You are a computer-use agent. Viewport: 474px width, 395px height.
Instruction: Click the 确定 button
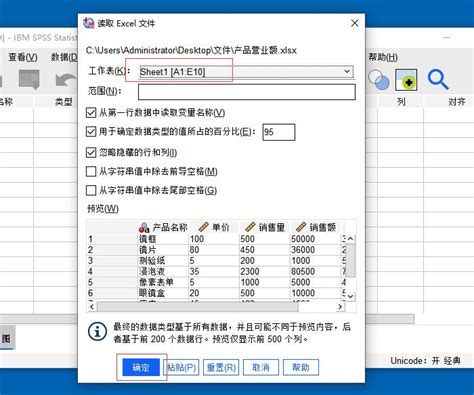(141, 367)
